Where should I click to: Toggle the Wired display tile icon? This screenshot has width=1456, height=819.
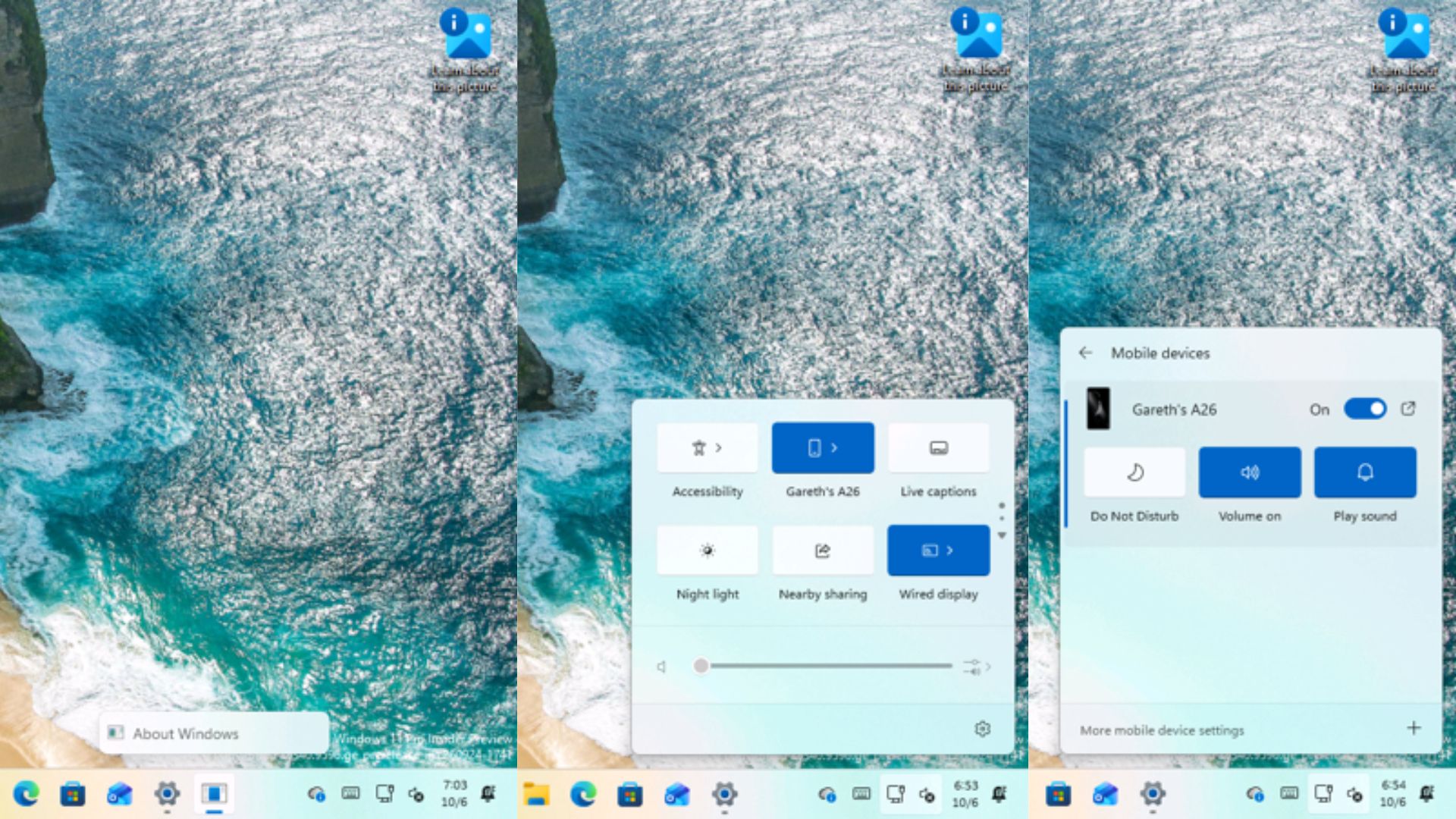[x=930, y=551]
